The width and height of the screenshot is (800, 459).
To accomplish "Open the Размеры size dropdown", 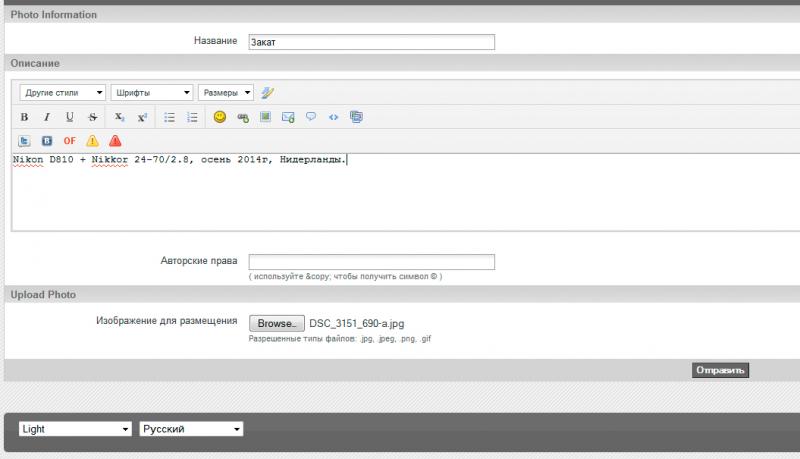I will pos(226,92).
